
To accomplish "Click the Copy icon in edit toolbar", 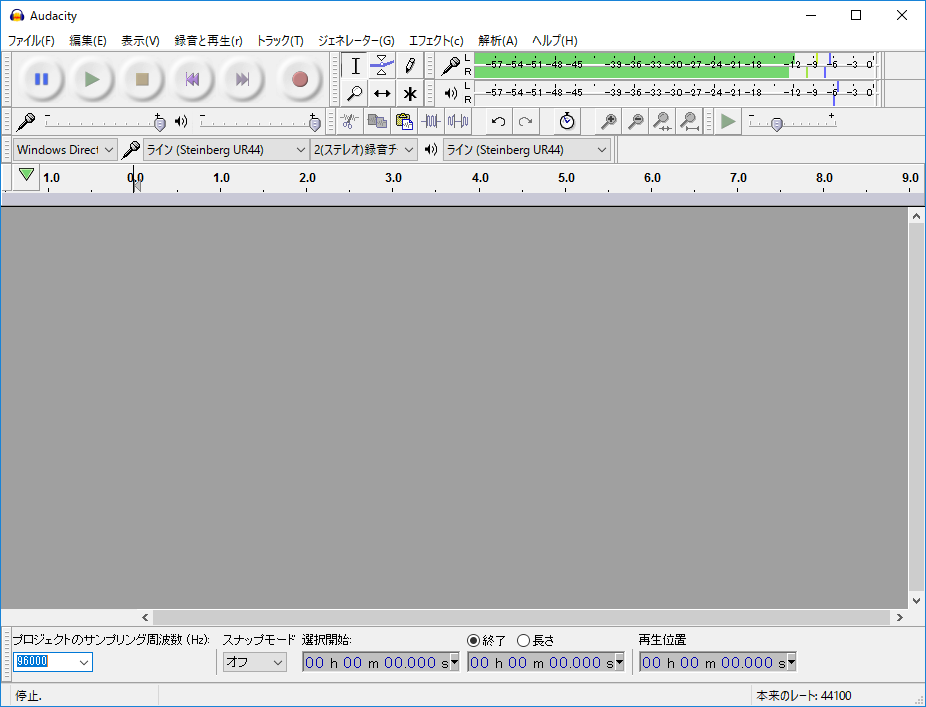I will (x=377, y=122).
